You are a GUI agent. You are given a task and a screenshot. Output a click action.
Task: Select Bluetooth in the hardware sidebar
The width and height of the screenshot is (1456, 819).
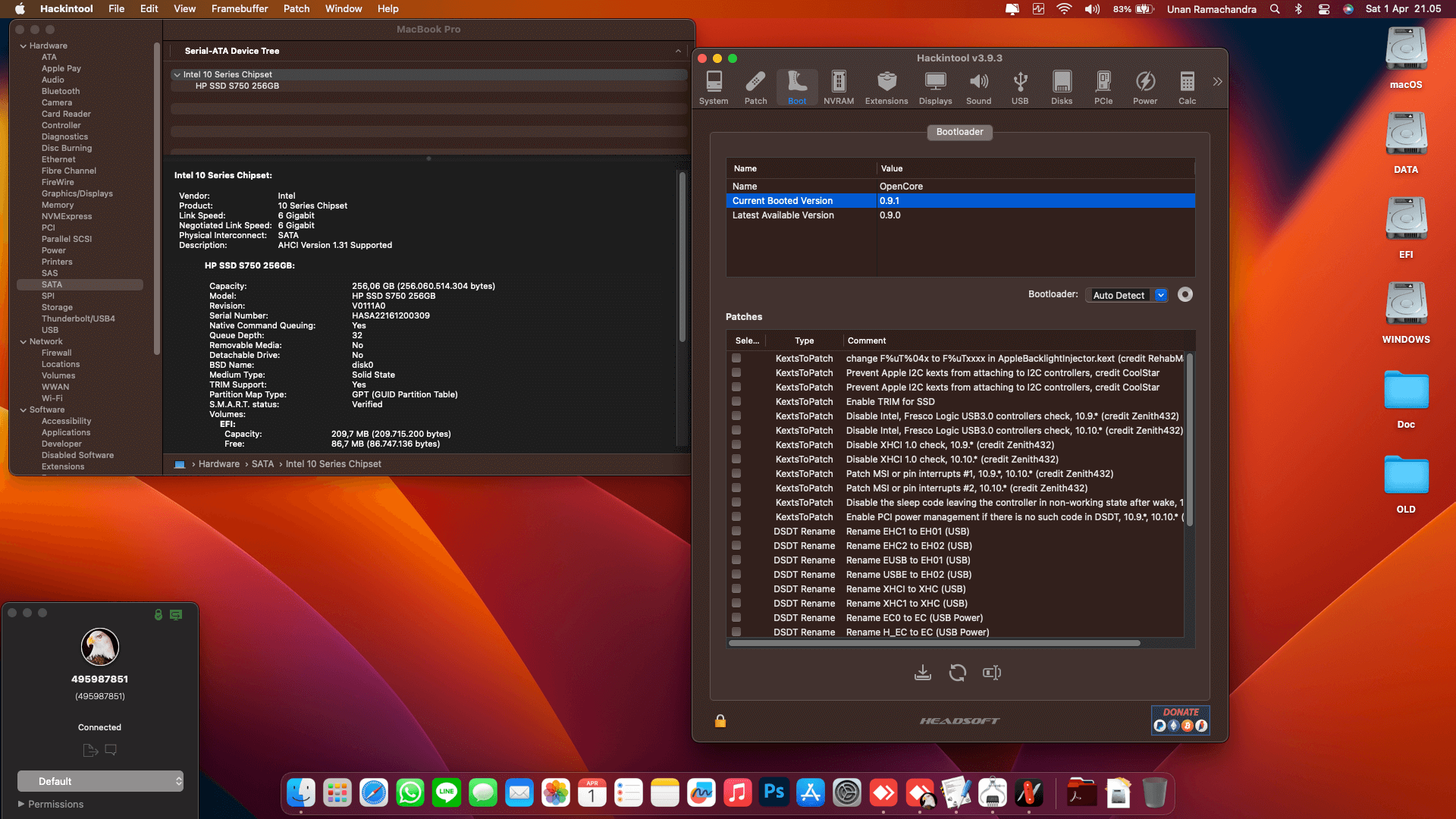tap(60, 91)
